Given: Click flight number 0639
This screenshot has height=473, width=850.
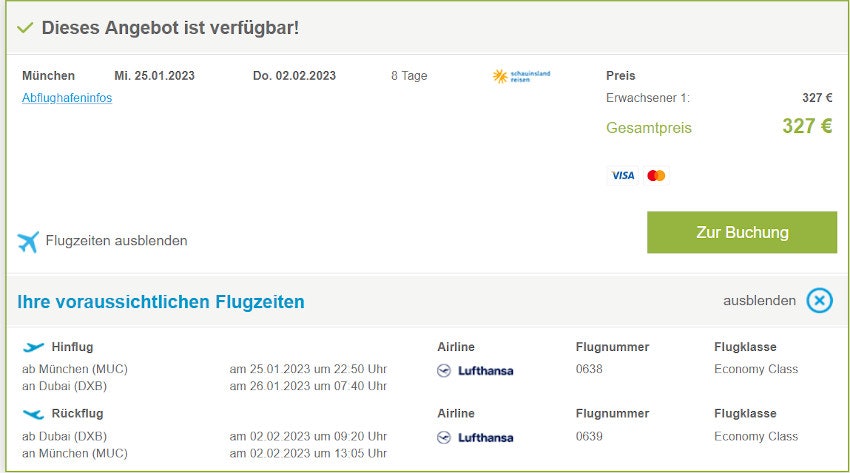Looking at the screenshot, I should pos(589,436).
